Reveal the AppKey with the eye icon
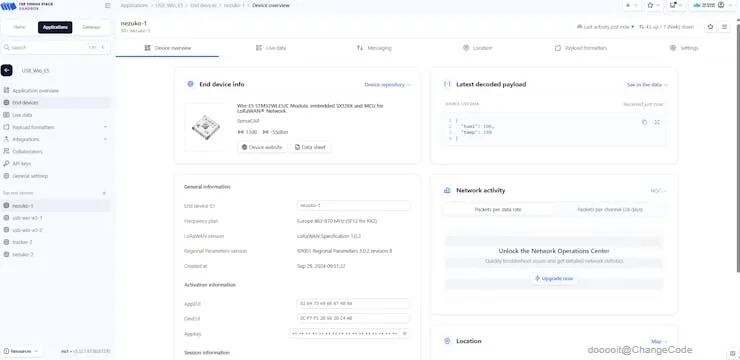Screen dimensions: 740x360 [404, 334]
